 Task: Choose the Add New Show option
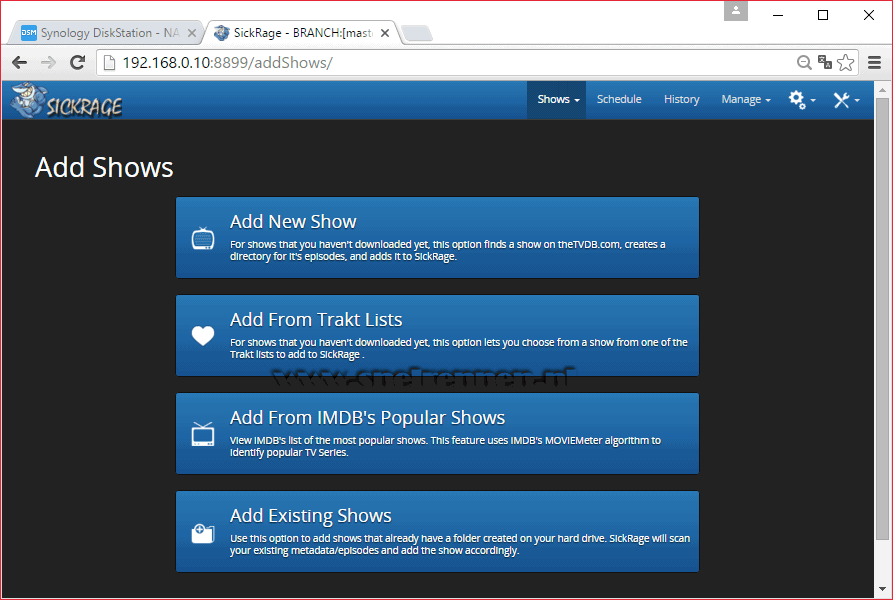tap(437, 237)
